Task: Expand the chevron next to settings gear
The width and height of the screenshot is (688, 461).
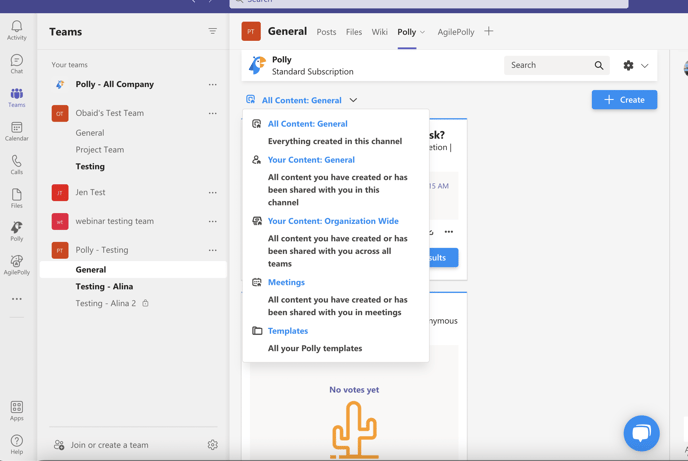Action: click(645, 66)
